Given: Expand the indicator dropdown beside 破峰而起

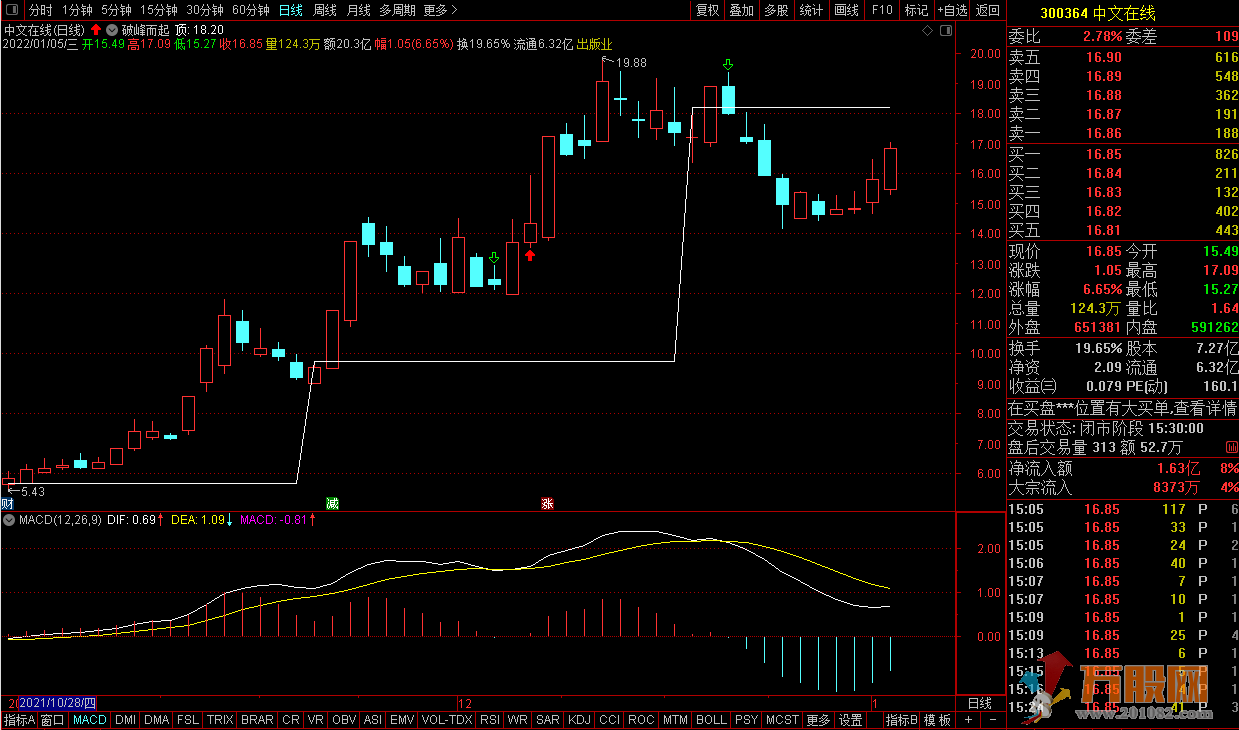Looking at the screenshot, I should (111, 30).
